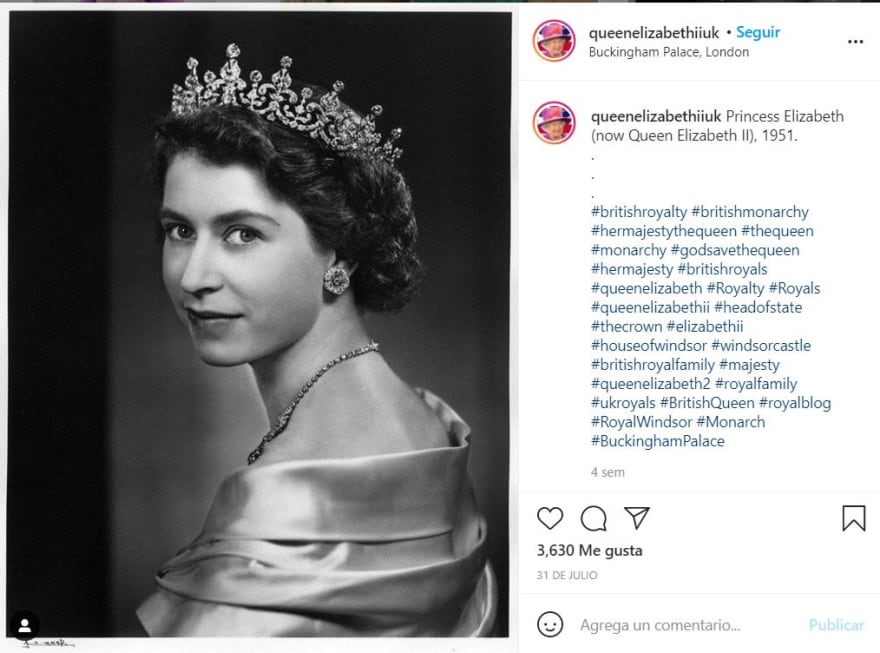
Task: Click the heart like icon
Action: point(550,518)
